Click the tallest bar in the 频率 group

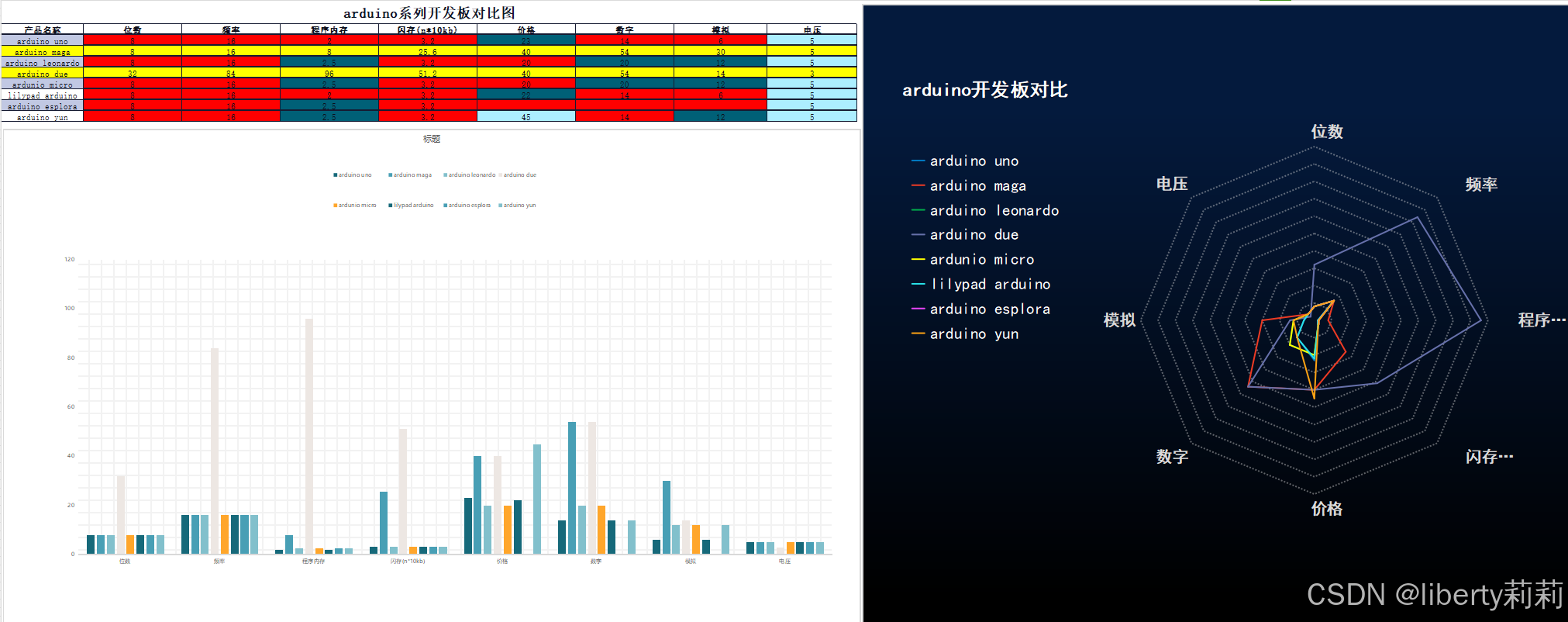tap(215, 451)
